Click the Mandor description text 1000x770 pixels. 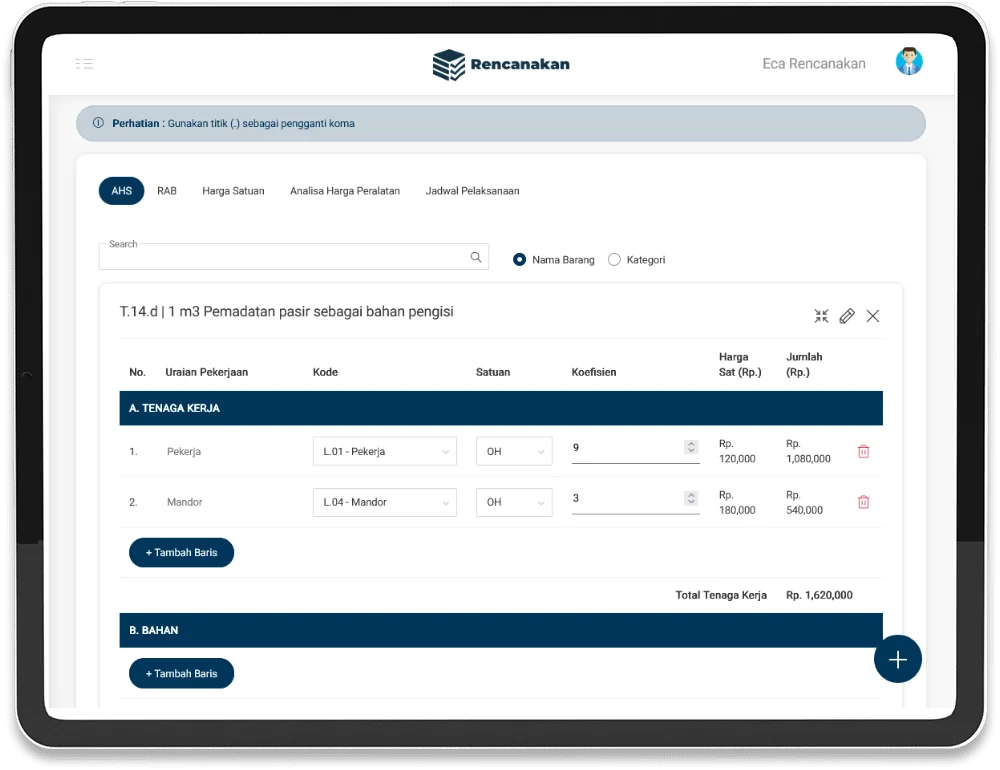(184, 502)
